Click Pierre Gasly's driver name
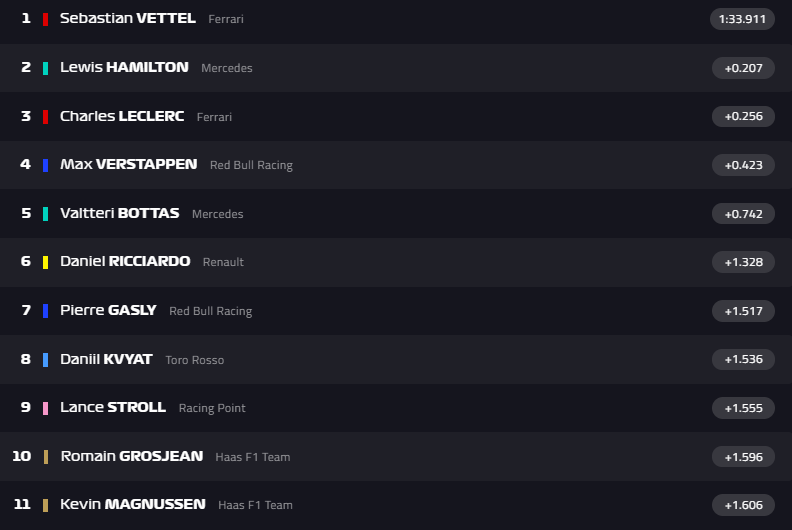The height and width of the screenshot is (530, 792). pyautogui.click(x=108, y=310)
